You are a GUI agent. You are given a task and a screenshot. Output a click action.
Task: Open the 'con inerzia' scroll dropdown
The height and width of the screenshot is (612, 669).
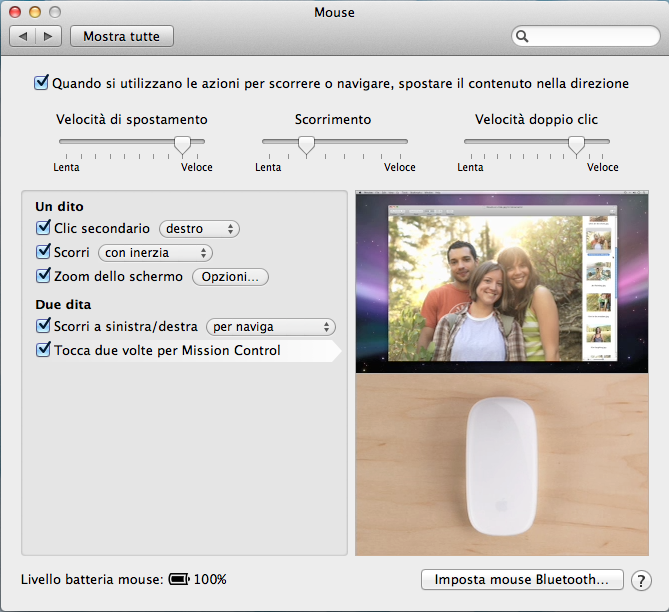tap(155, 253)
